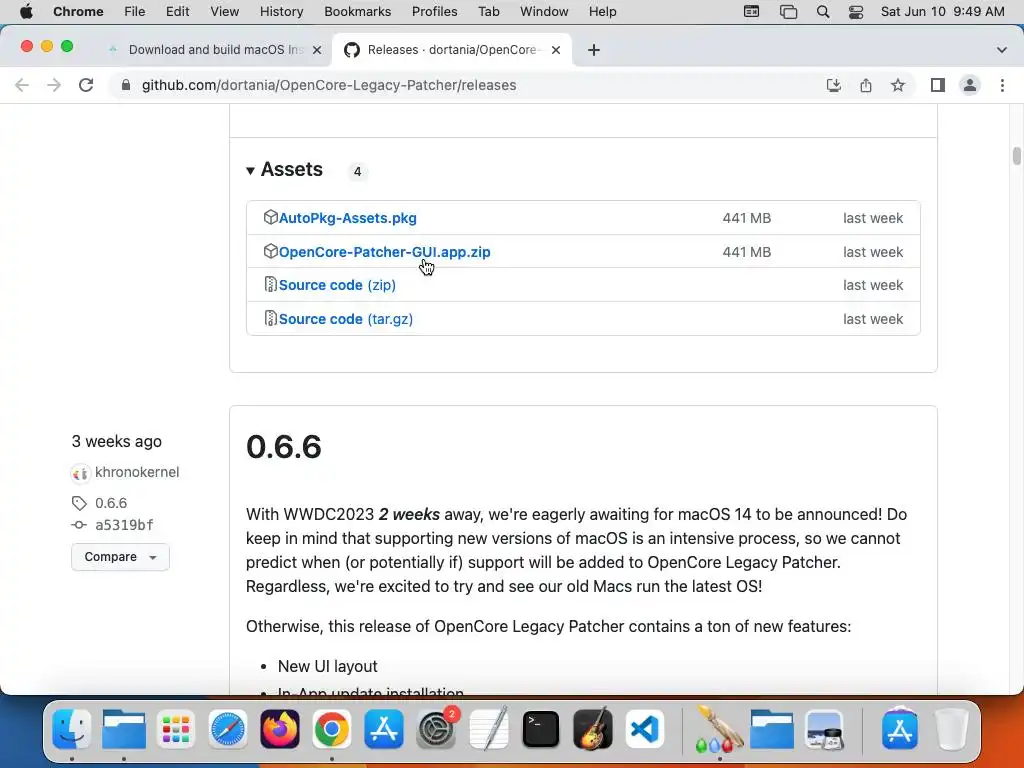
Task: Download Source code (zip)
Action: click(x=337, y=285)
